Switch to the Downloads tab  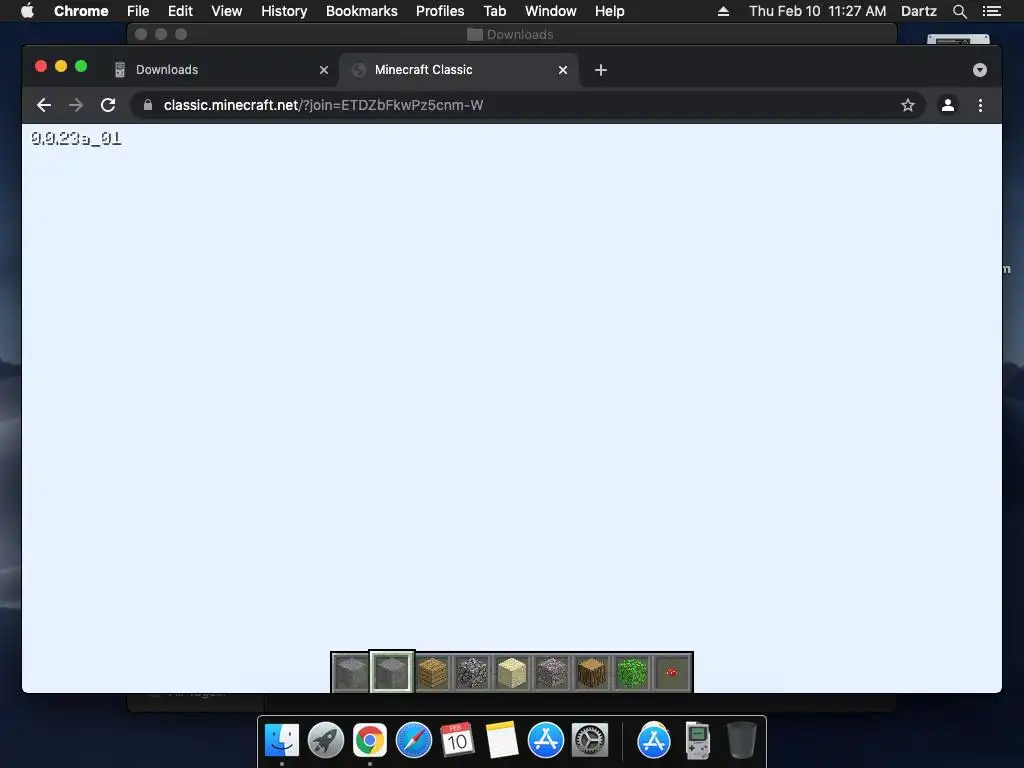point(222,70)
